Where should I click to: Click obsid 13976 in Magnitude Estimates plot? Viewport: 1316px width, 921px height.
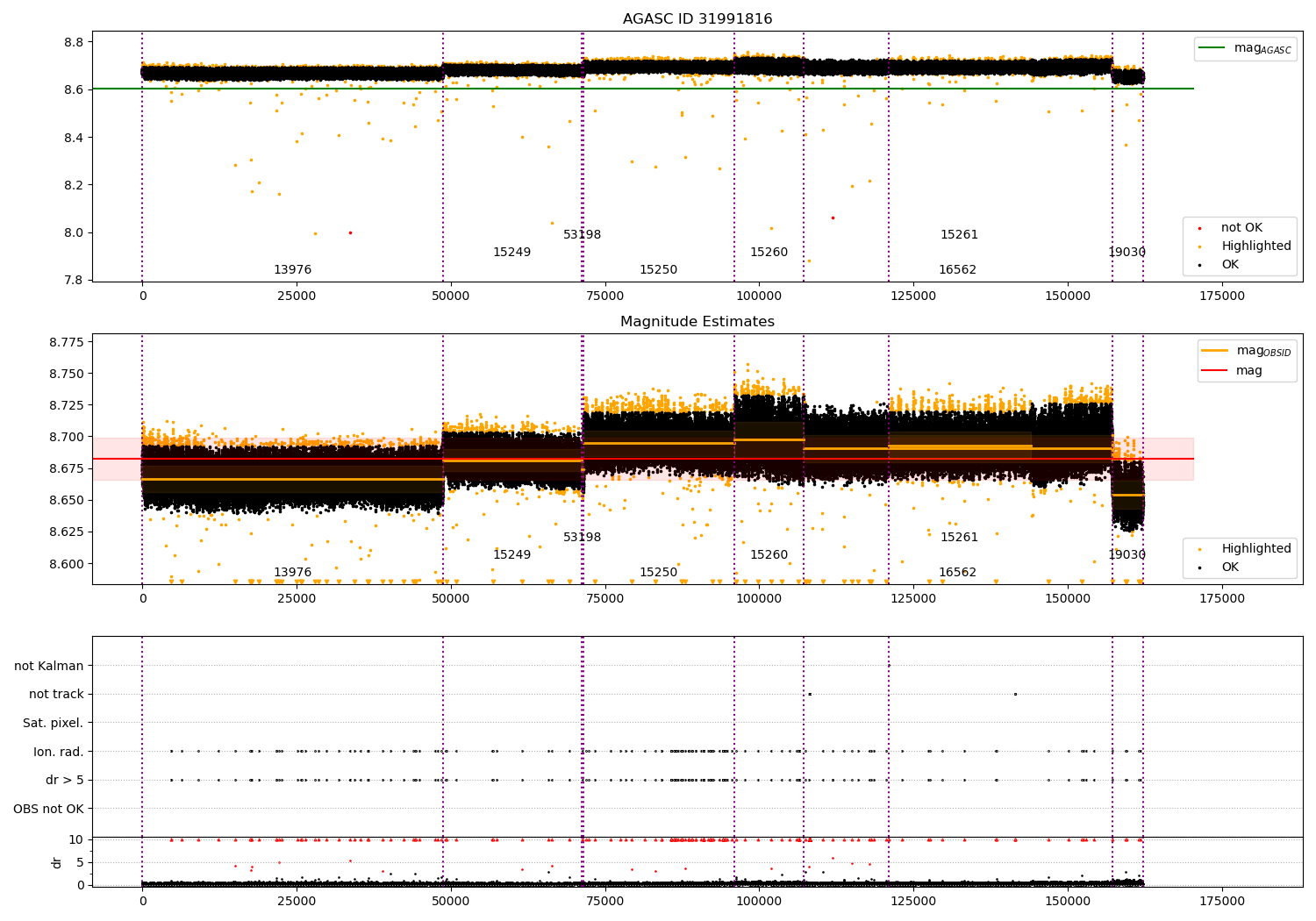coord(292,573)
